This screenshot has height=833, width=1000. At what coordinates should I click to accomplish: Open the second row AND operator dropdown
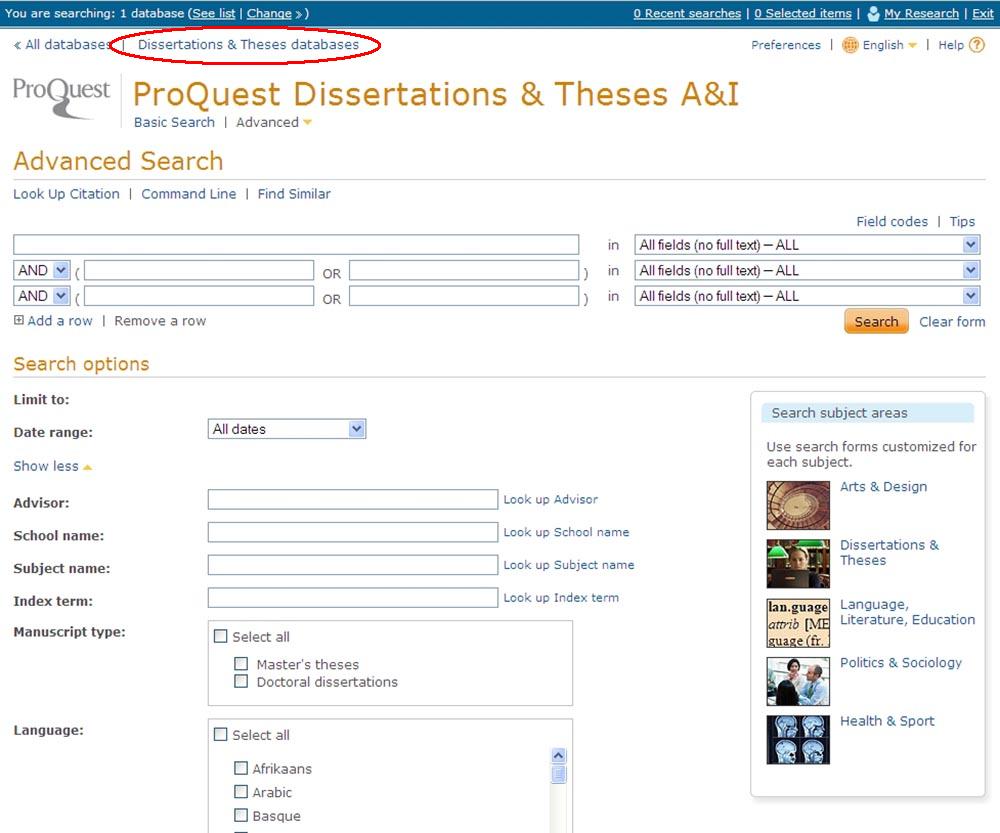[x=41, y=270]
